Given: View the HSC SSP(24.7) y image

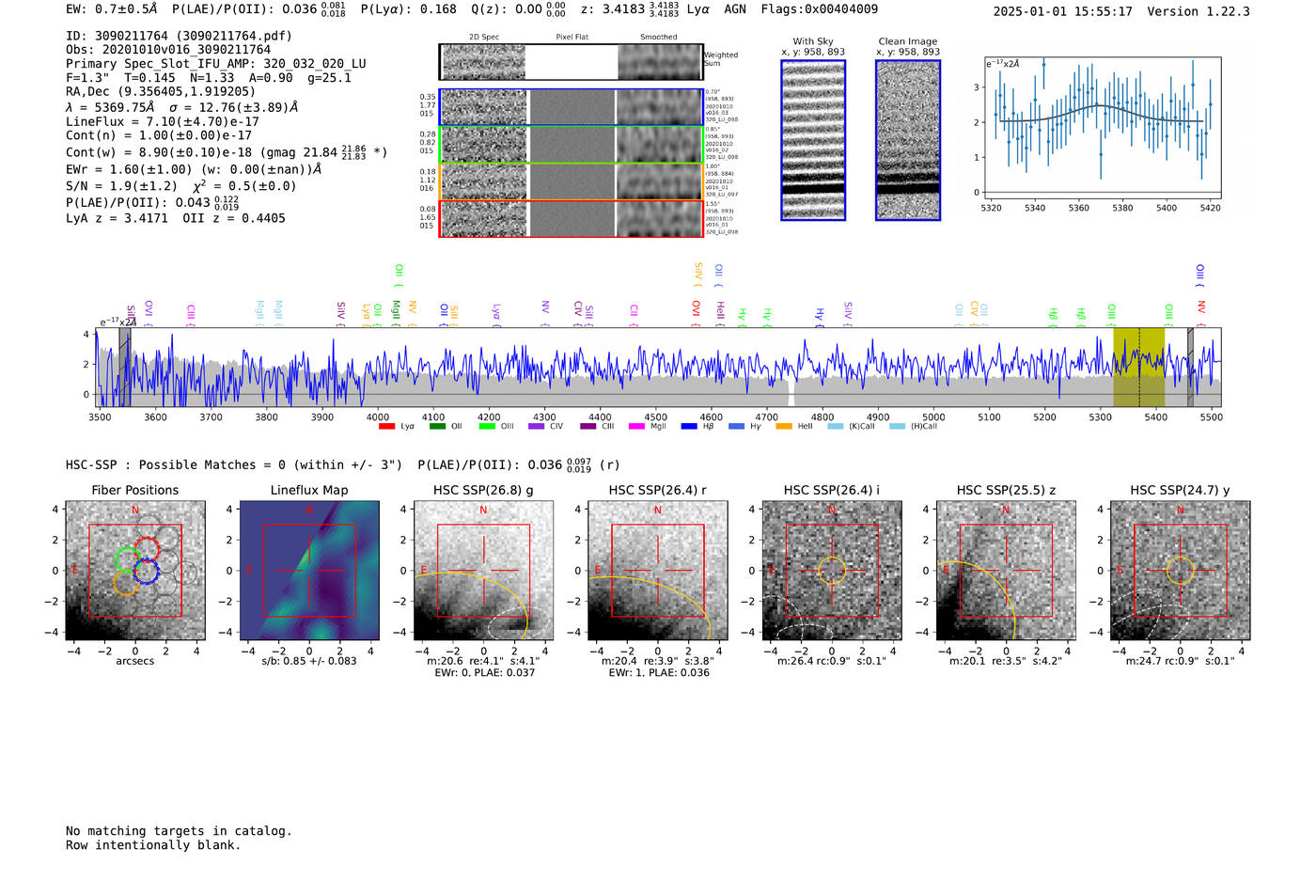Looking at the screenshot, I should 1181,571.
